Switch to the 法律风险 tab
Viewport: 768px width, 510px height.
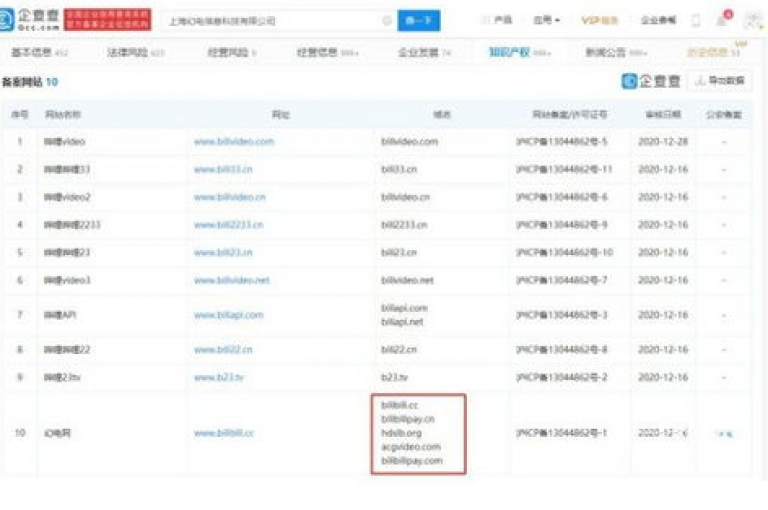click(136, 52)
